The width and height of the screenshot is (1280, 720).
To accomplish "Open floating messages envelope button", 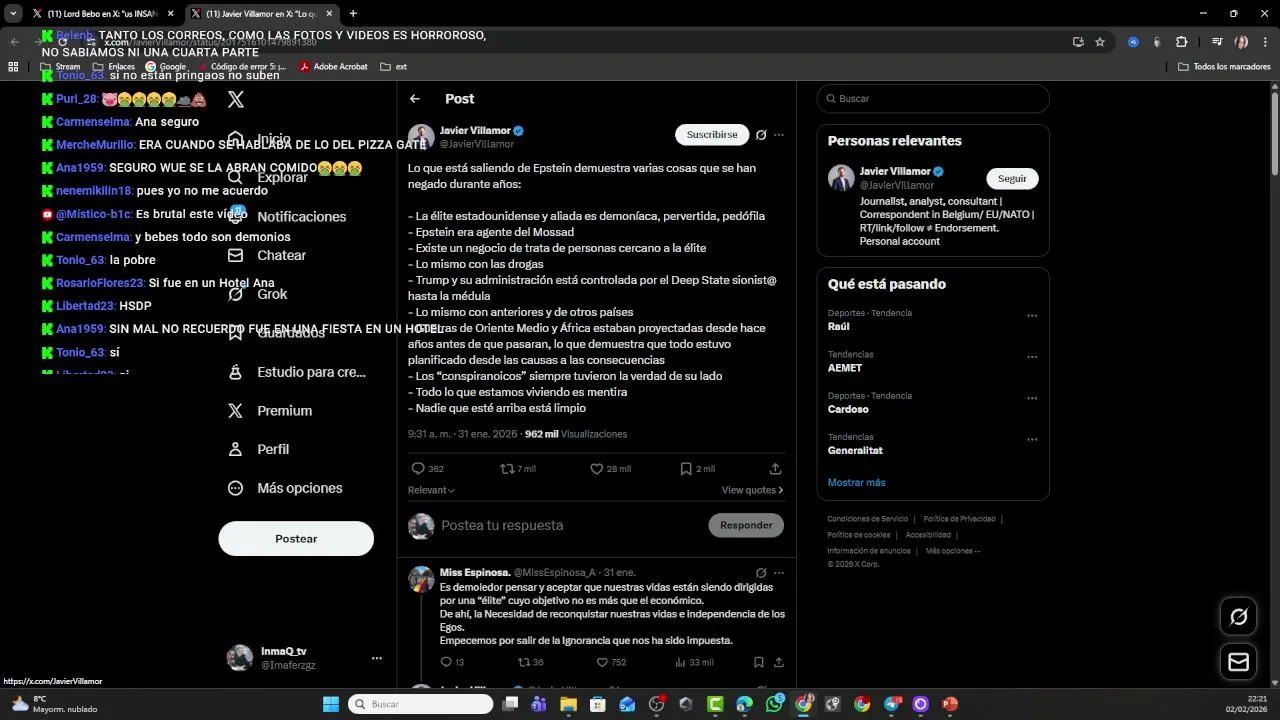I will [x=1238, y=662].
